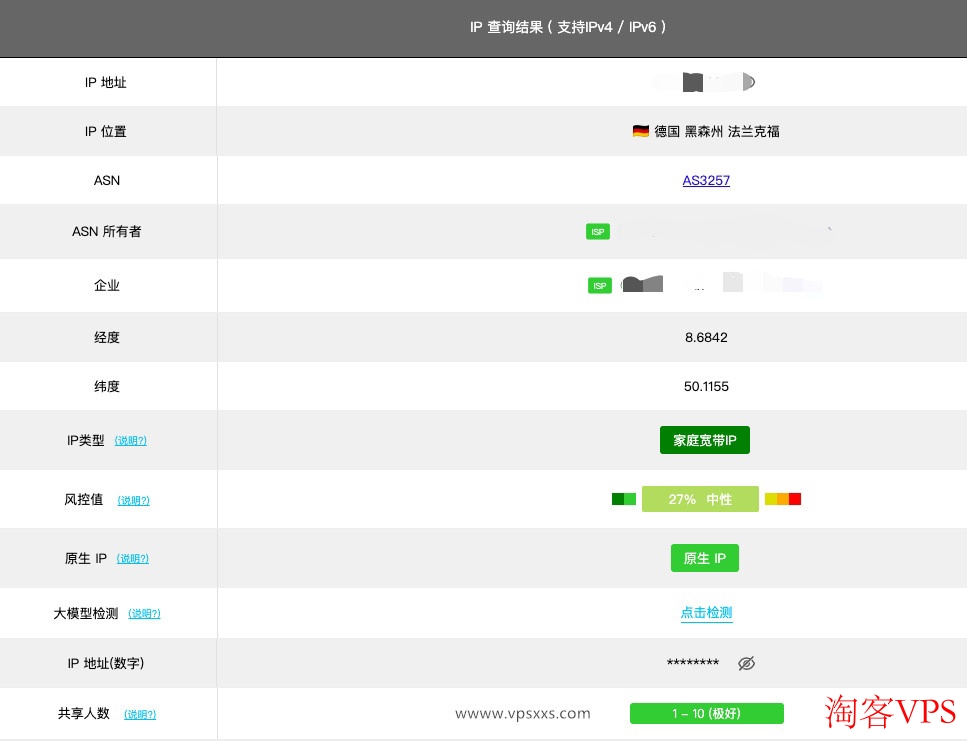Click the 家庭宽带IP type badge

[705, 440]
